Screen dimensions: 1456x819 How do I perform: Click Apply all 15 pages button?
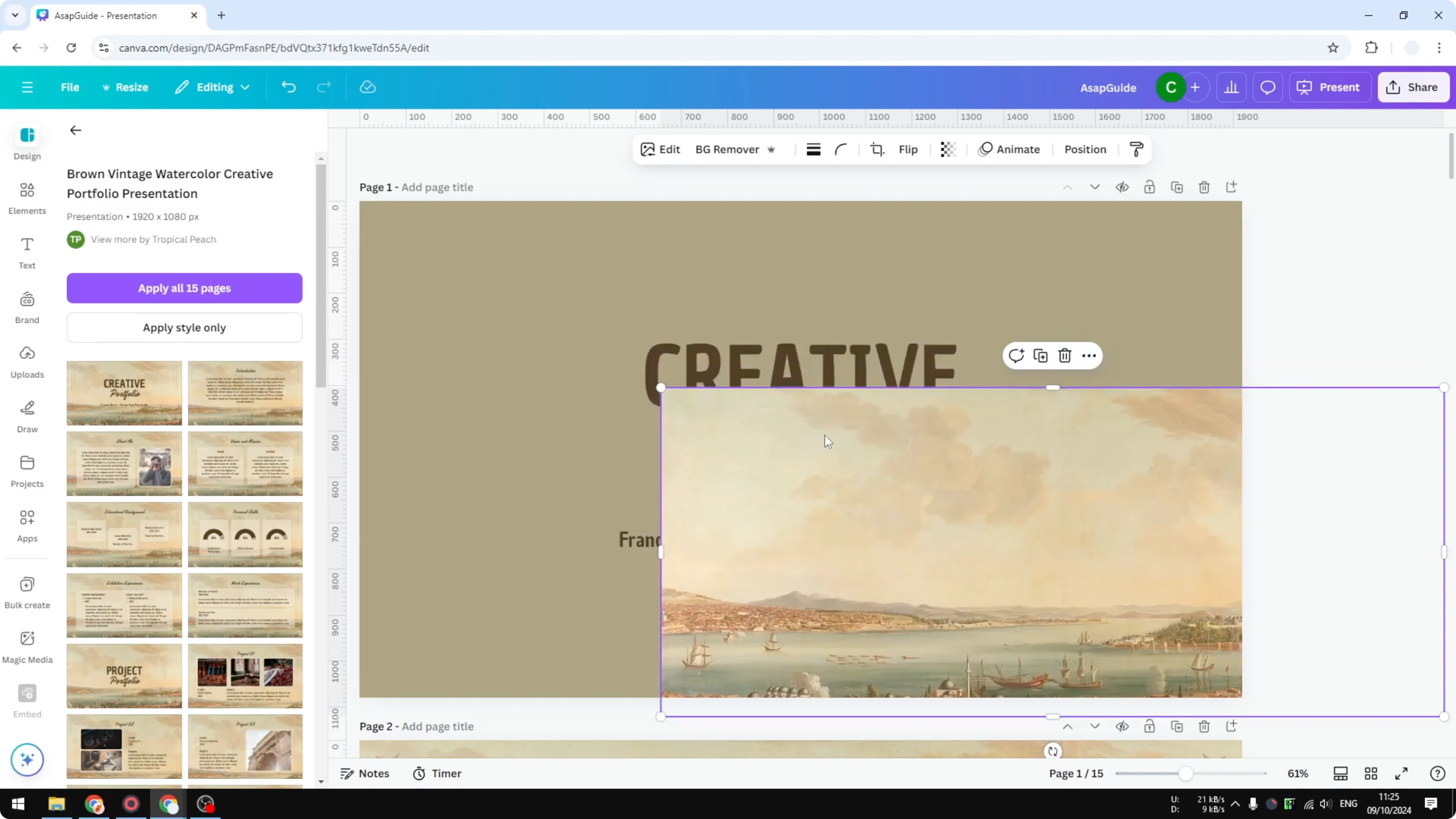tap(184, 288)
